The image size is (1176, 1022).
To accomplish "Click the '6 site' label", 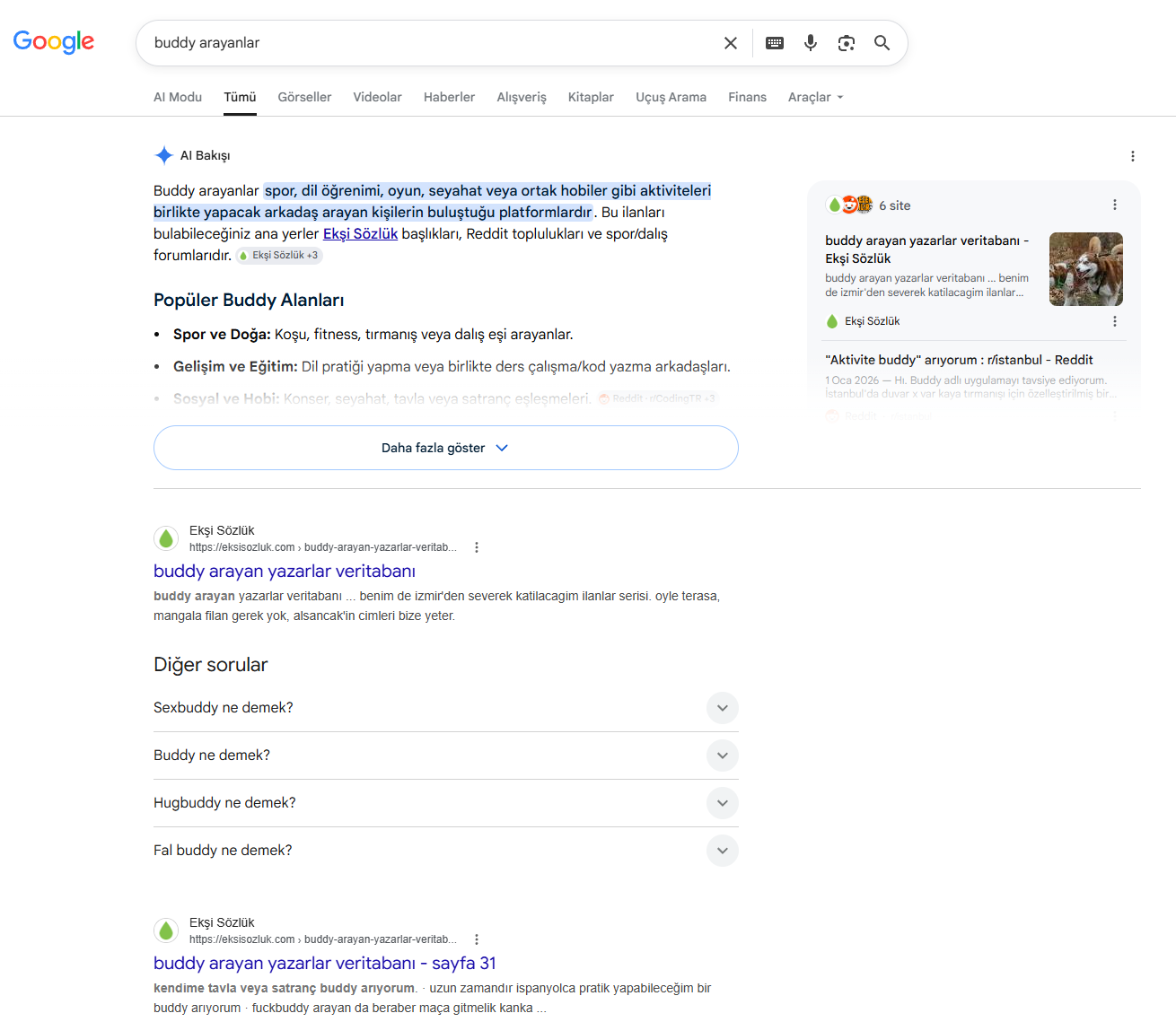I will [x=895, y=205].
